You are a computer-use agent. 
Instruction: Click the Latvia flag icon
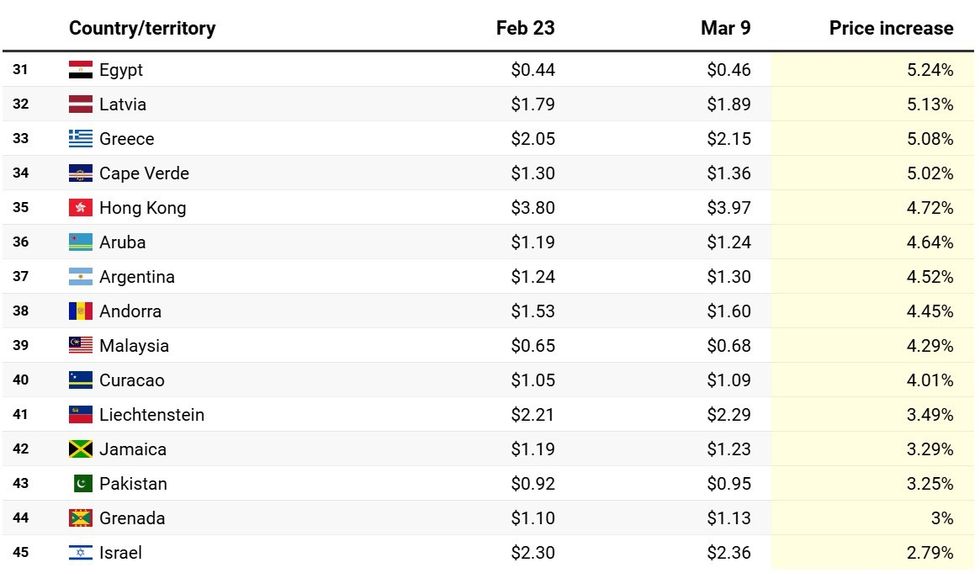81,104
